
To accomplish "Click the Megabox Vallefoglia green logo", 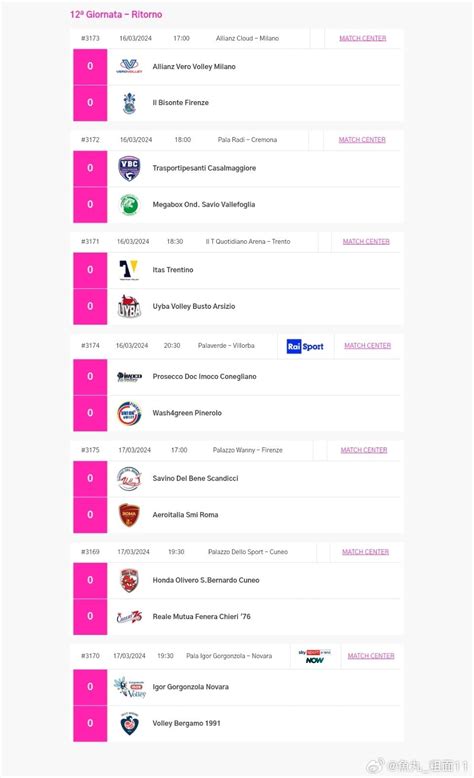I will 129,204.
